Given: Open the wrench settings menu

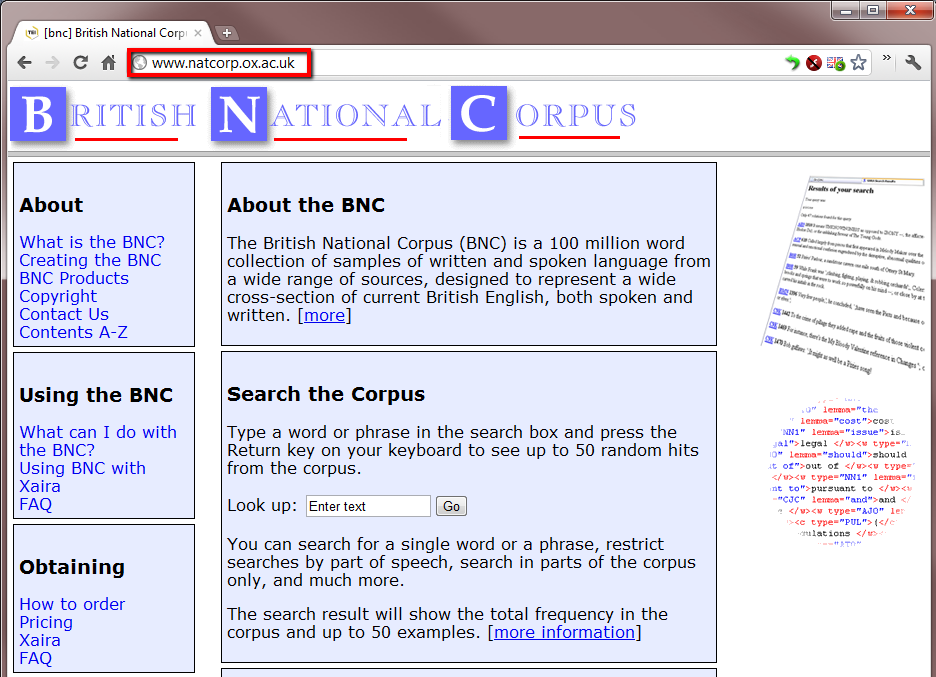Looking at the screenshot, I should coord(913,62).
